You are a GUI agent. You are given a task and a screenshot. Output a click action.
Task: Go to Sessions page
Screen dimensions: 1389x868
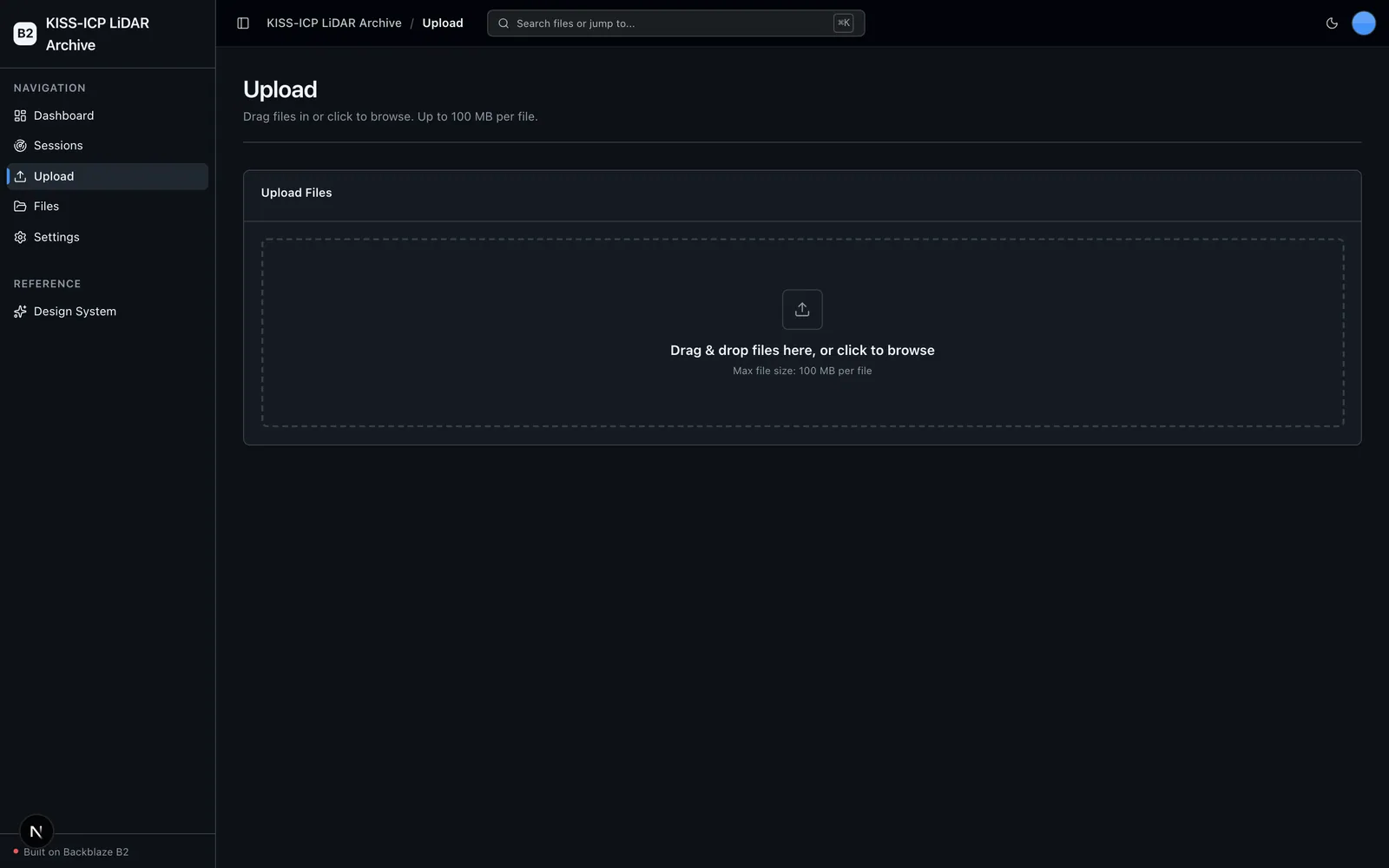(x=108, y=146)
